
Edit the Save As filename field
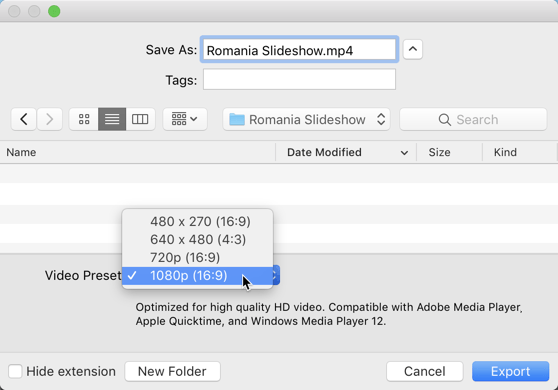pyautogui.click(x=299, y=50)
